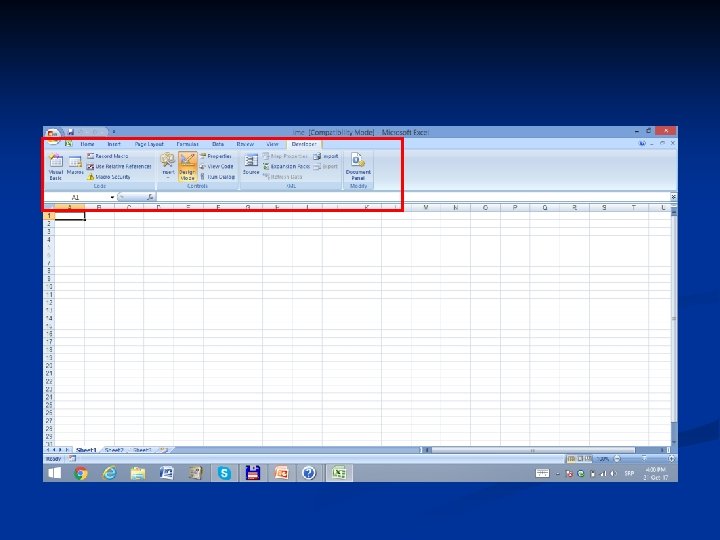The image size is (720, 540).
Task: Switch to Sheet2 tab
Action: tap(114, 450)
